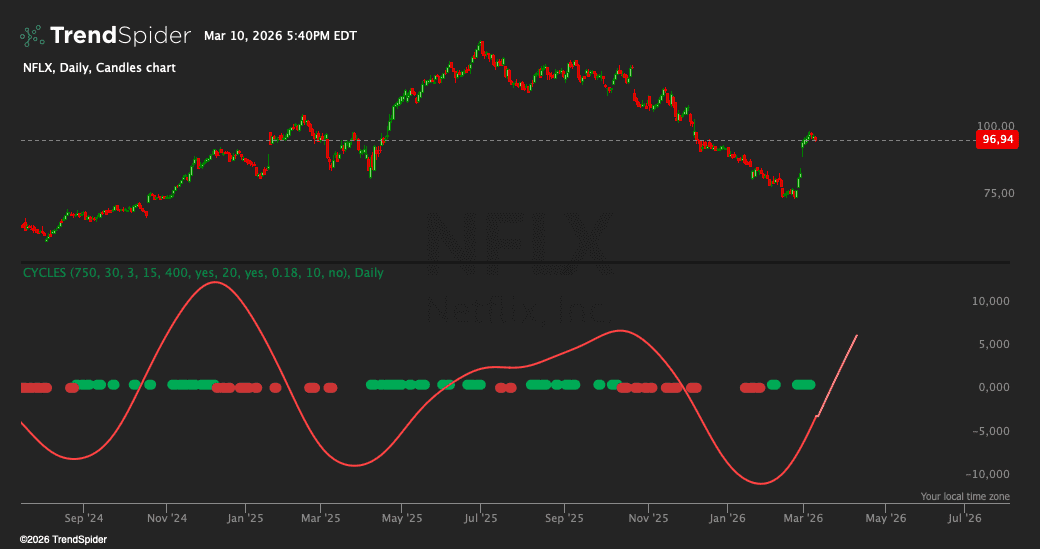Click the Nov '24 date axis label

(167, 518)
